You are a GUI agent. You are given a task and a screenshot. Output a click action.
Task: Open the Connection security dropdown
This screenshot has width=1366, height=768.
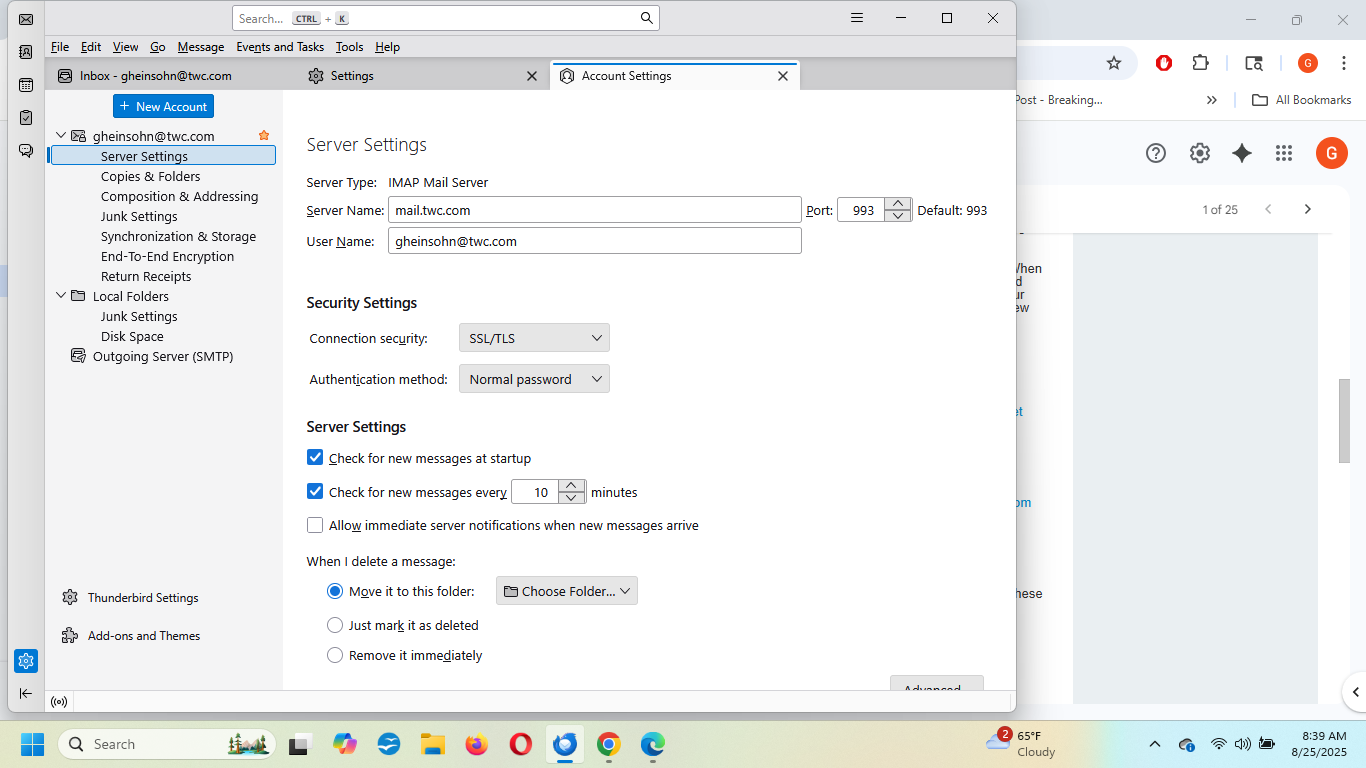click(534, 338)
